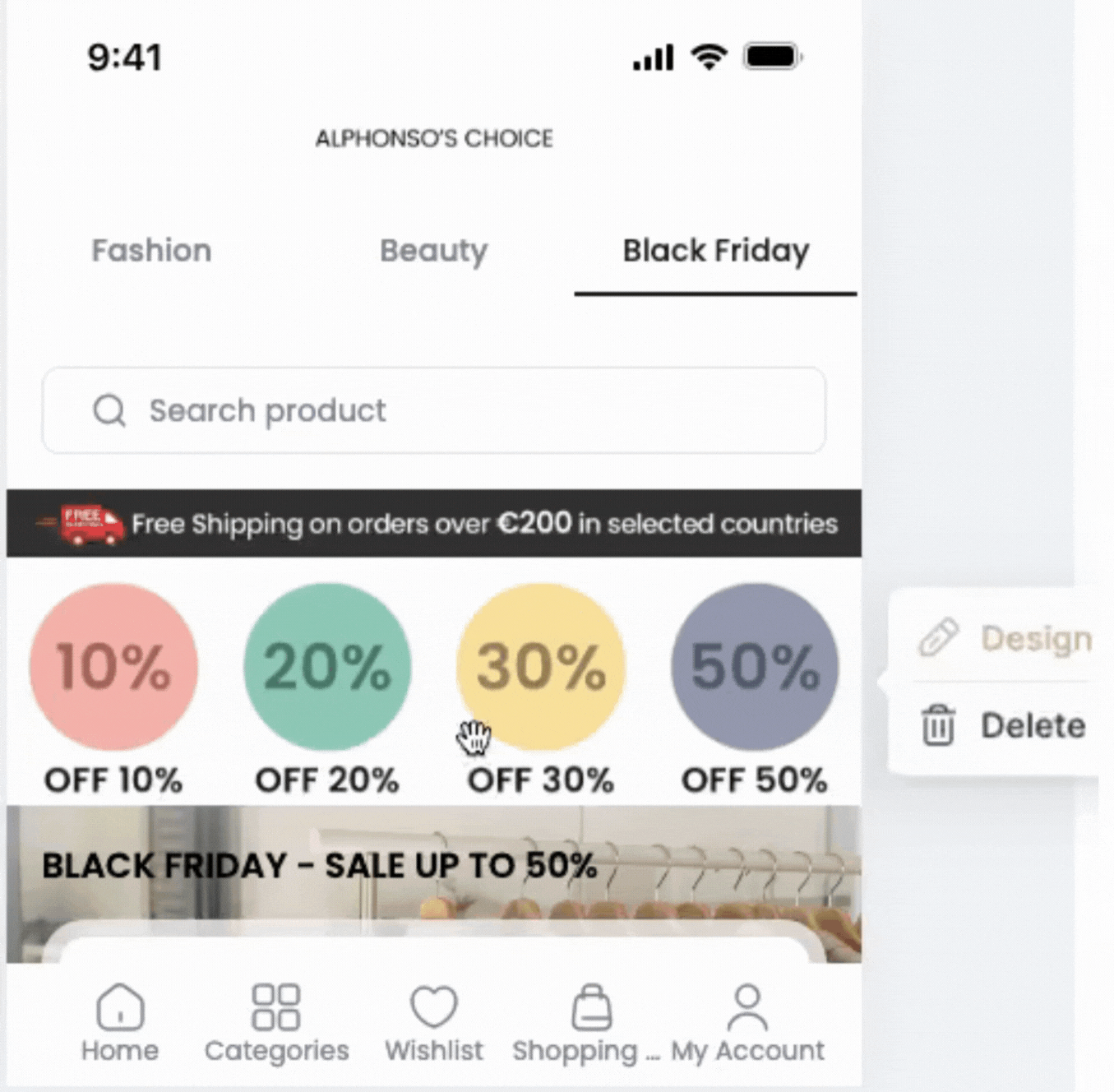Screen dimensions: 1114x1092
Task: Select the green 20% discount circle
Action: pos(327,666)
